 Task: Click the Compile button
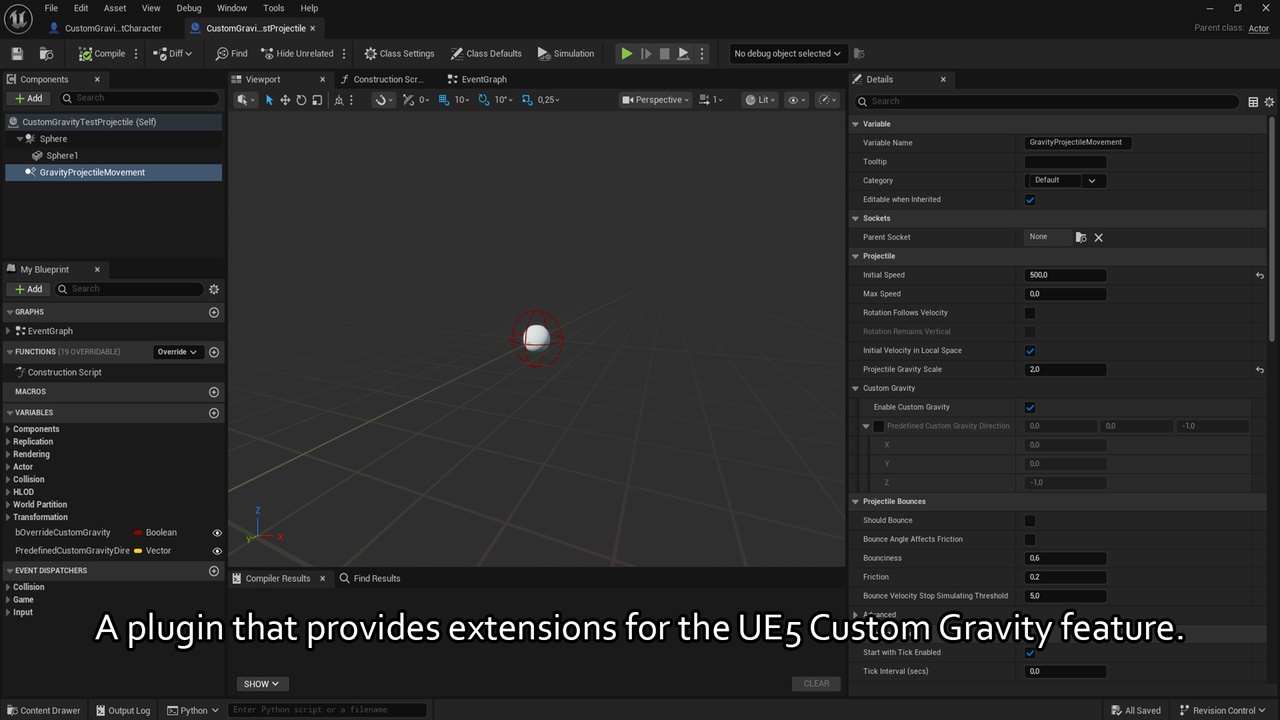pos(103,54)
